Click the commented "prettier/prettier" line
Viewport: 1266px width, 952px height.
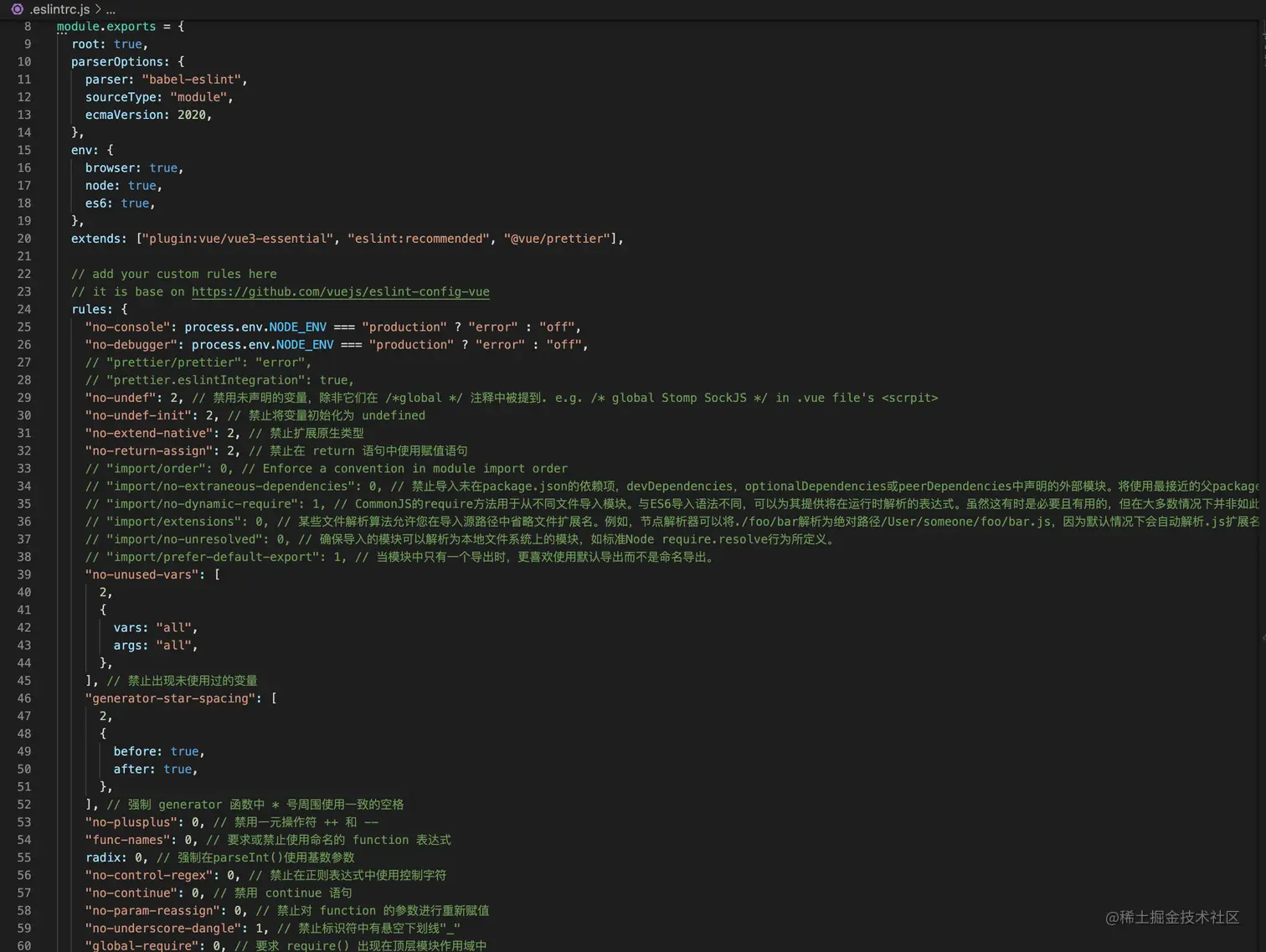198,362
